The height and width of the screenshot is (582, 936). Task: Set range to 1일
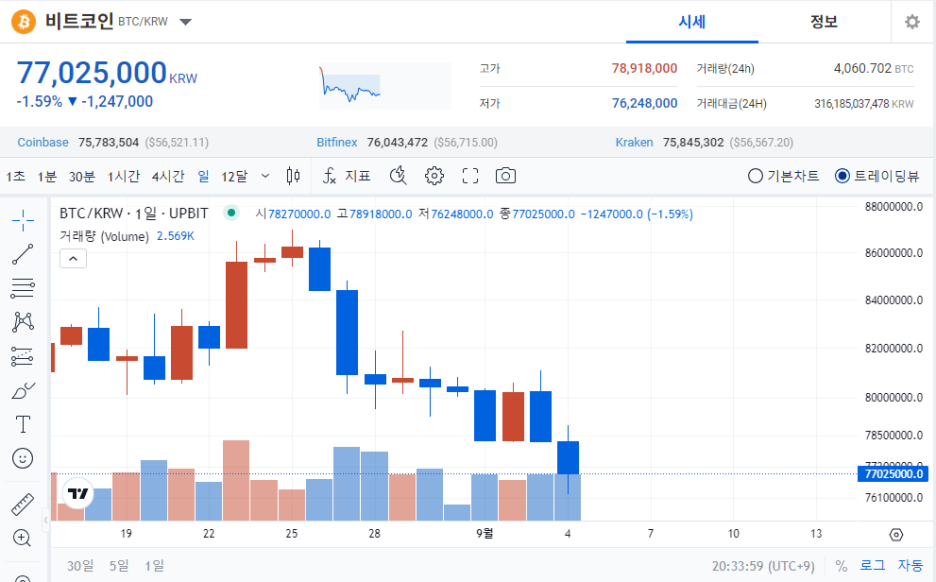tap(154, 565)
